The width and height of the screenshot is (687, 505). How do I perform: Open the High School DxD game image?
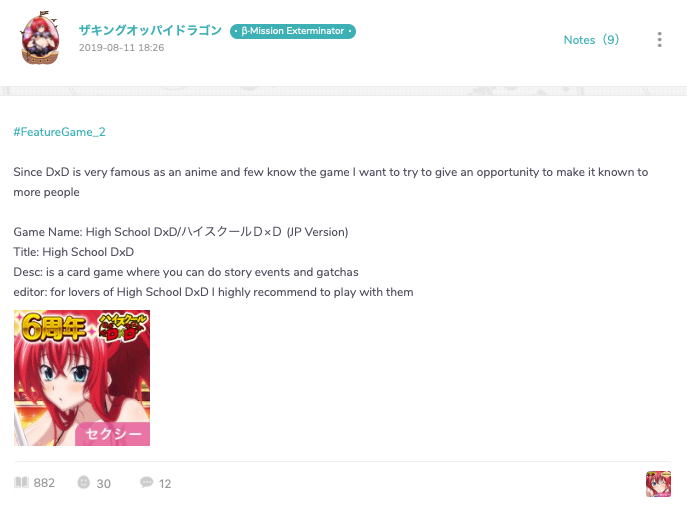(x=82, y=378)
